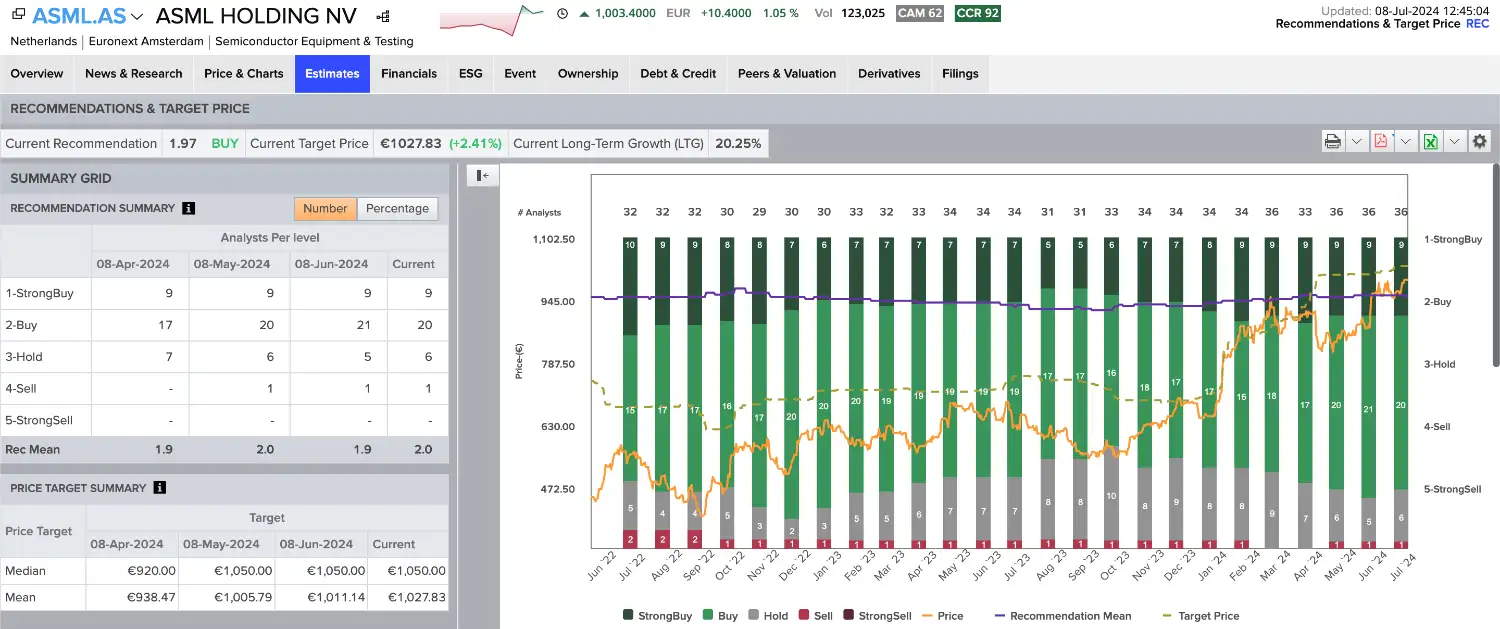Click the Median price target row label

pyautogui.click(x=25, y=571)
